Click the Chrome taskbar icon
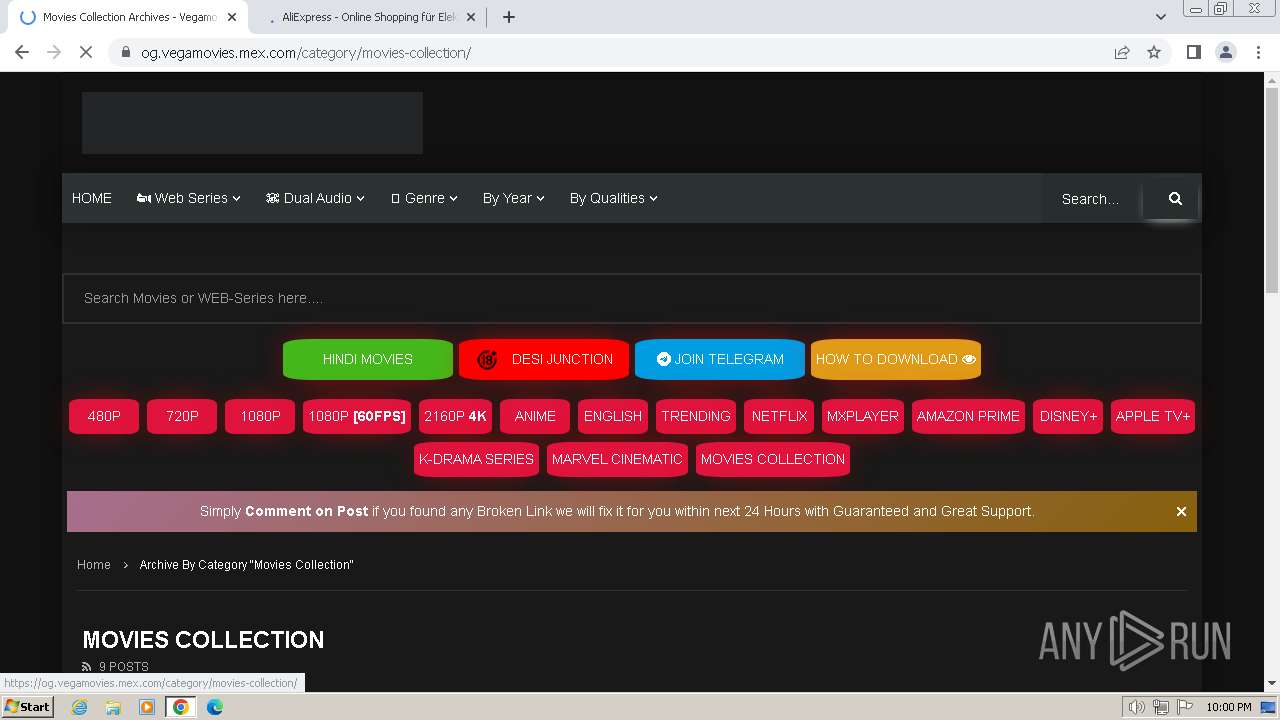The width and height of the screenshot is (1280, 720). point(181,707)
